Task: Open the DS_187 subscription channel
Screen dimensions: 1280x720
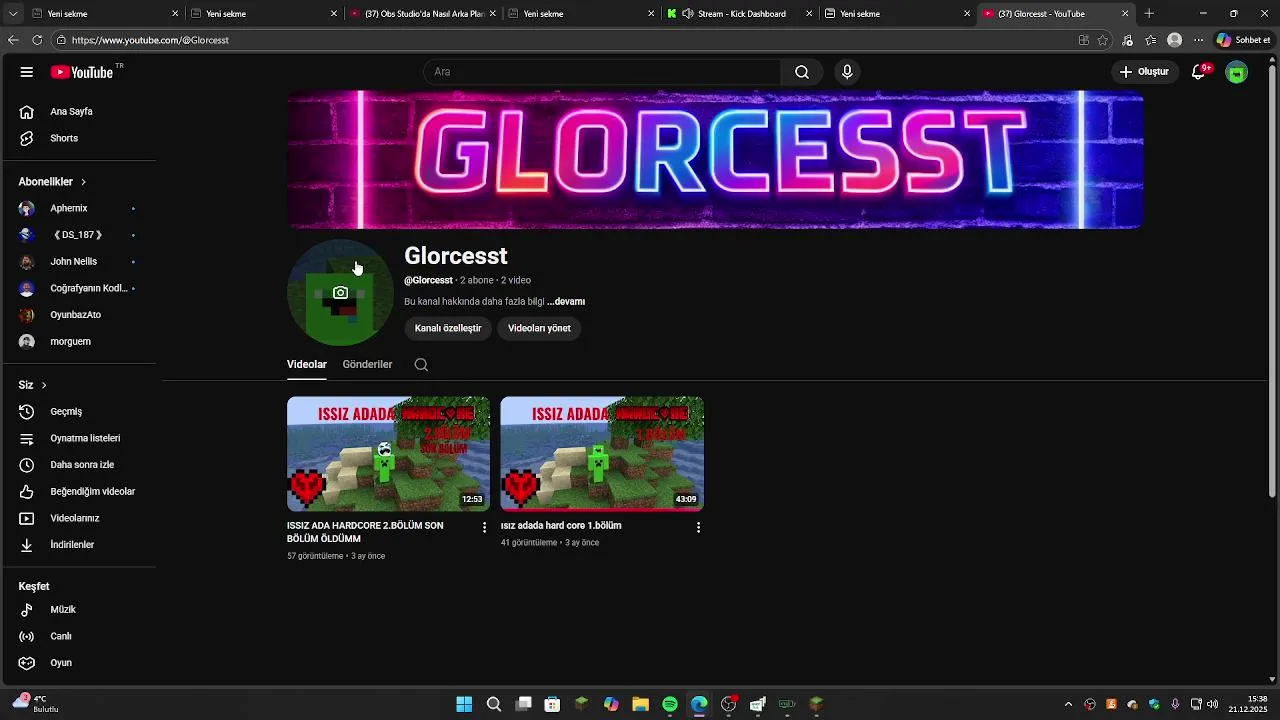Action: click(x=78, y=235)
